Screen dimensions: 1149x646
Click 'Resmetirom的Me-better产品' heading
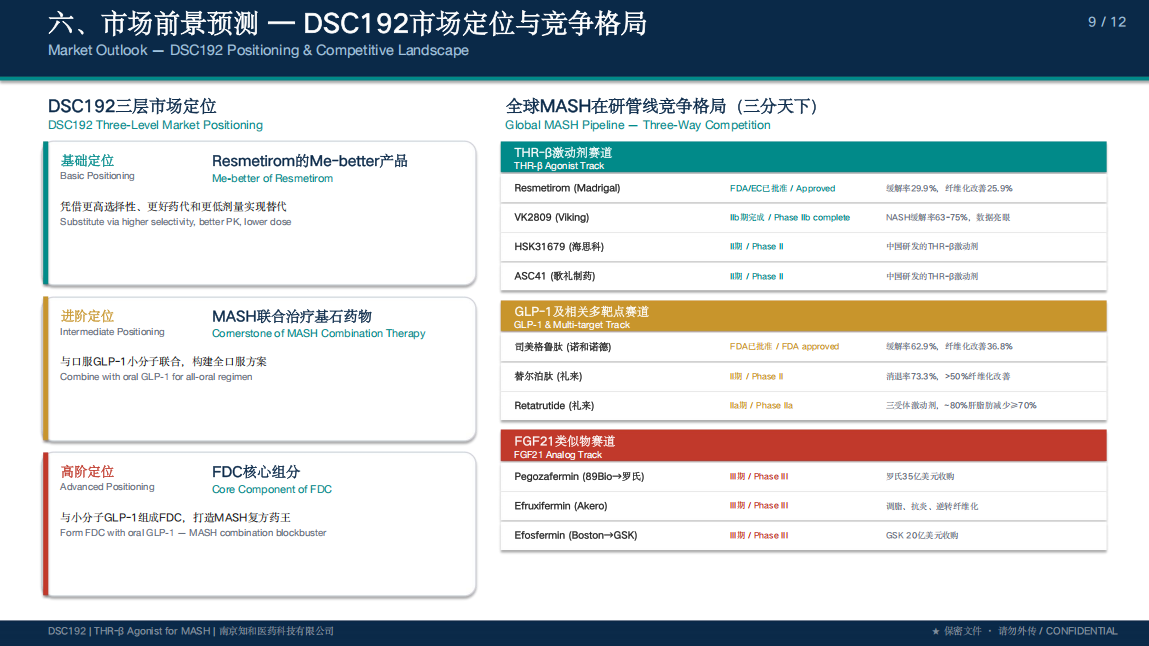[309, 161]
